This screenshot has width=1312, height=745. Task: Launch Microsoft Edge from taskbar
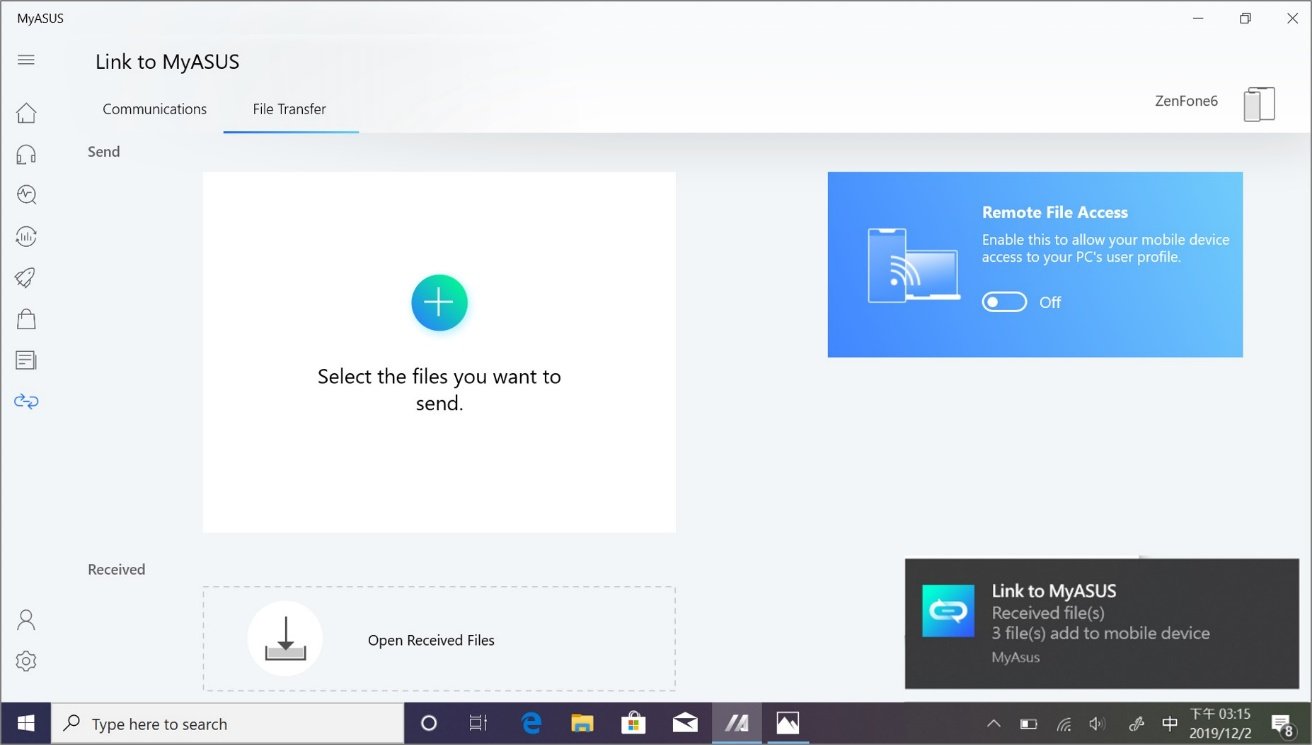click(x=531, y=723)
